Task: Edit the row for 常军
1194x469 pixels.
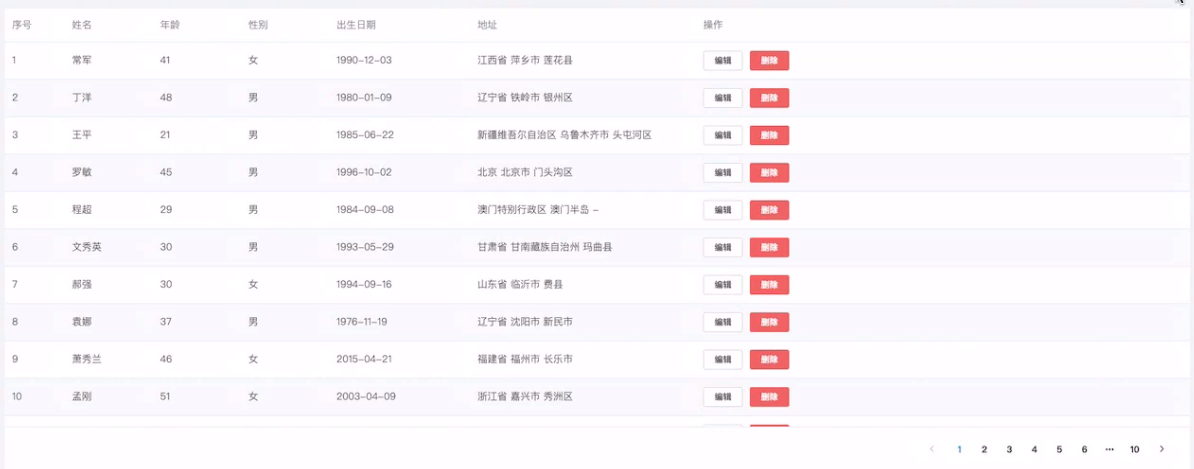Action: tap(723, 61)
